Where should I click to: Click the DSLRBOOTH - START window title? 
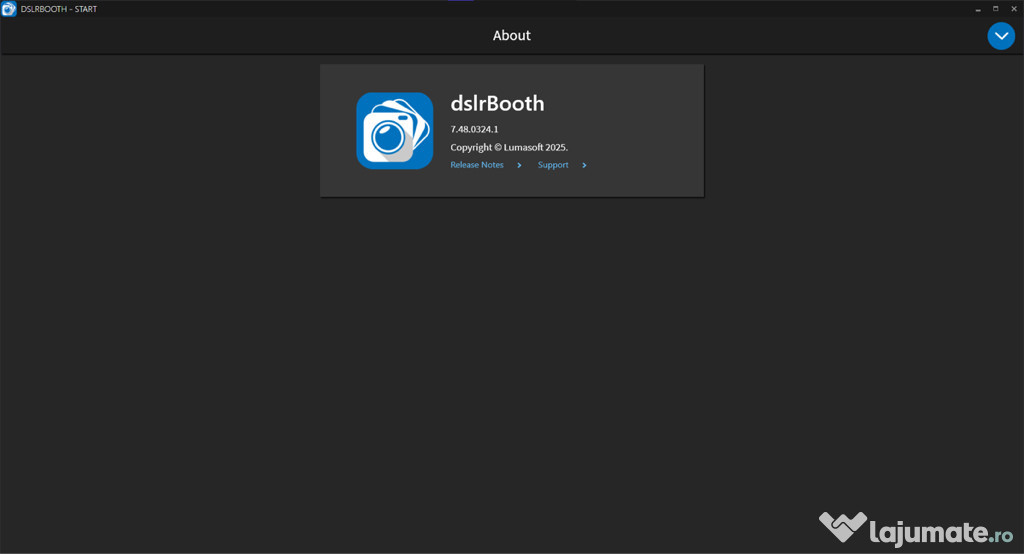[x=59, y=9]
